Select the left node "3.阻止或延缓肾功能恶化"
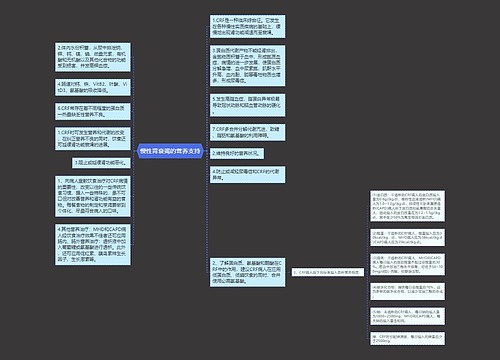Screen dimensions: 500x360 click(101, 163)
